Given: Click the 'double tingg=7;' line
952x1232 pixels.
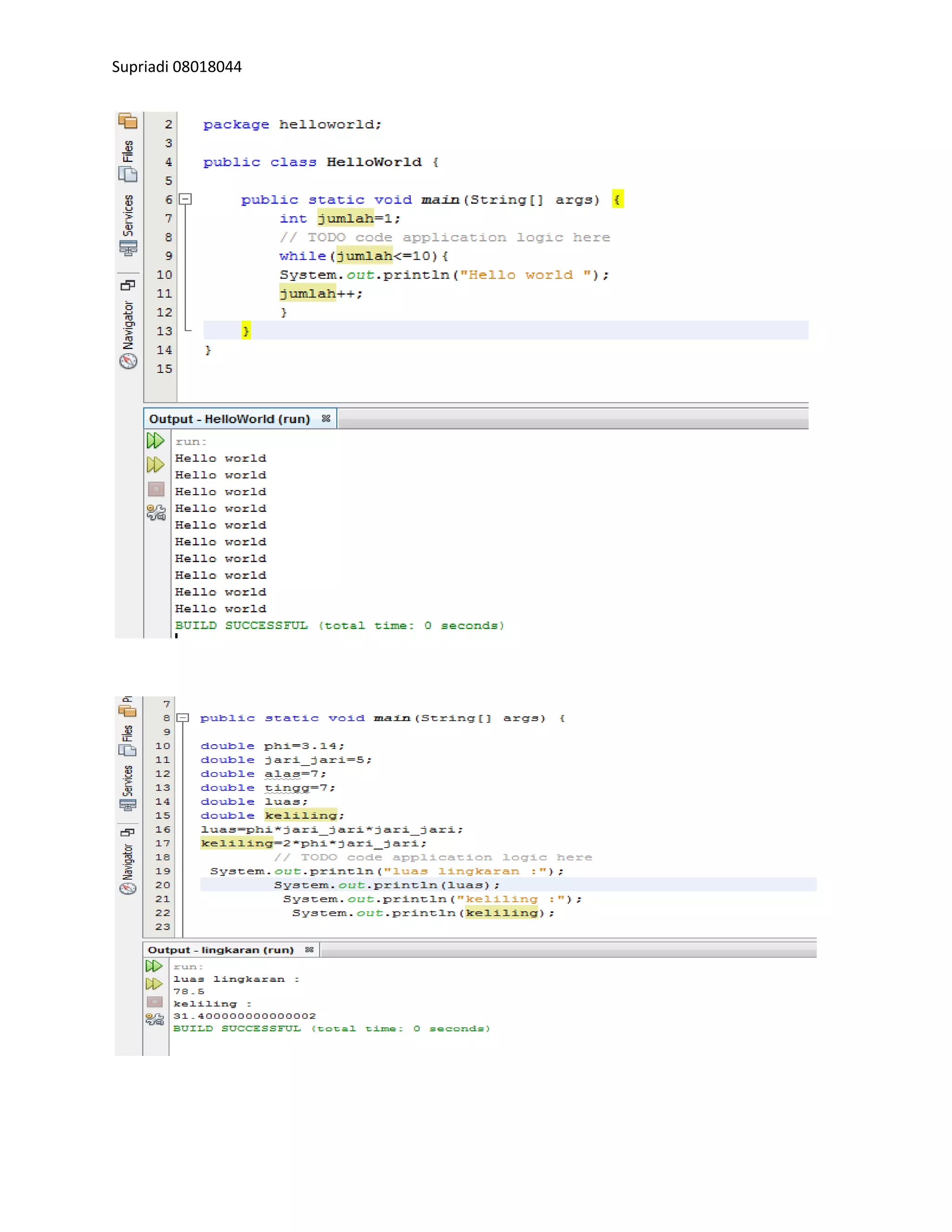Looking at the screenshot, I should [268, 788].
